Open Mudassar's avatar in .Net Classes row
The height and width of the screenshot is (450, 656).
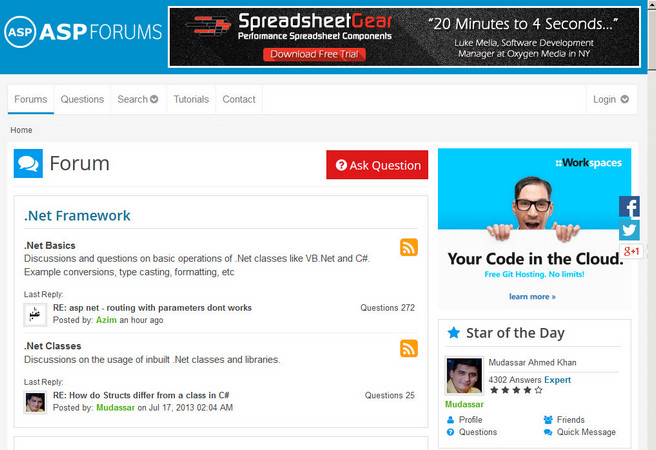35,403
